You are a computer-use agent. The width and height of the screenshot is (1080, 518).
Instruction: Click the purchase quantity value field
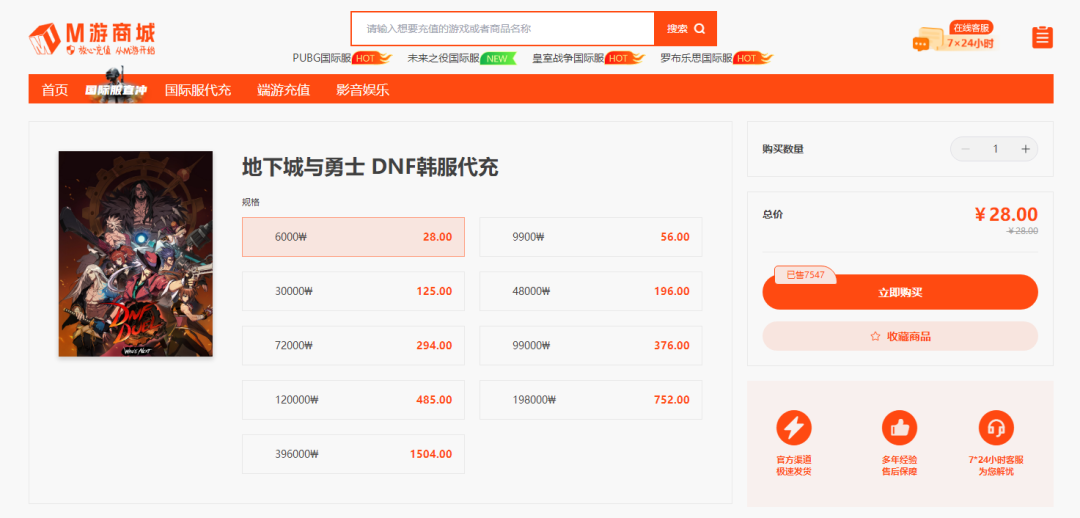[x=995, y=149]
